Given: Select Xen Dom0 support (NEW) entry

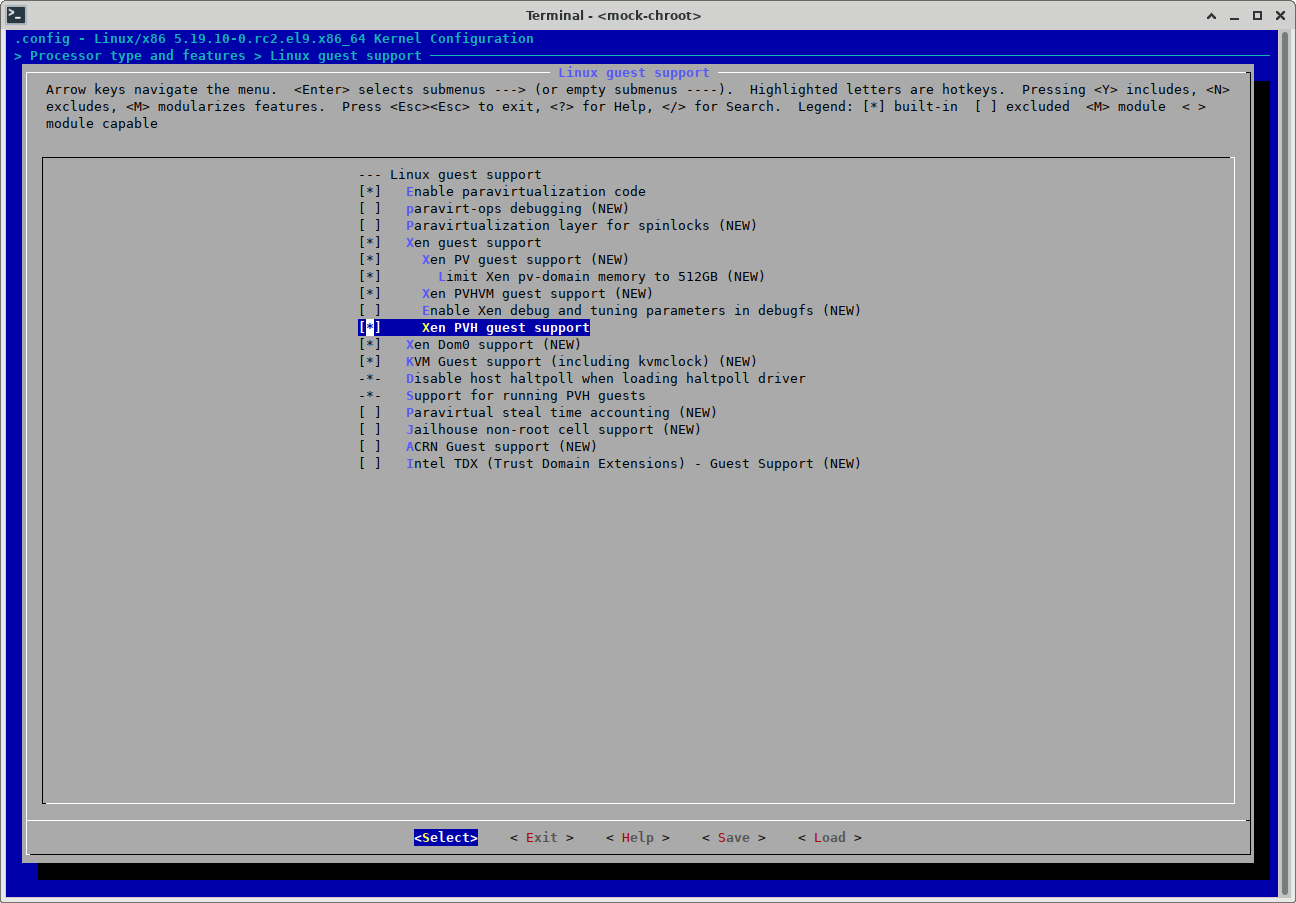Looking at the screenshot, I should [494, 344].
